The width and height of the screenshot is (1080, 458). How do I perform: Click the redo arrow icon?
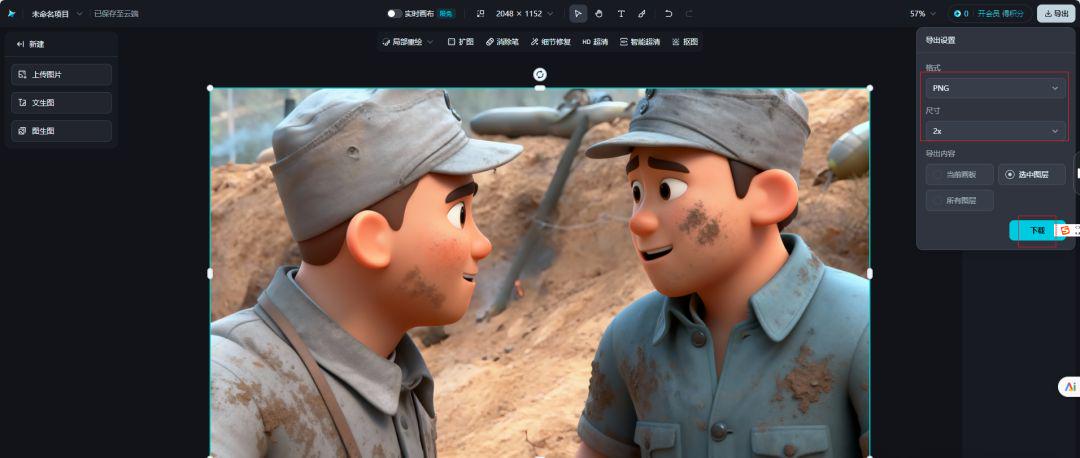coord(689,14)
